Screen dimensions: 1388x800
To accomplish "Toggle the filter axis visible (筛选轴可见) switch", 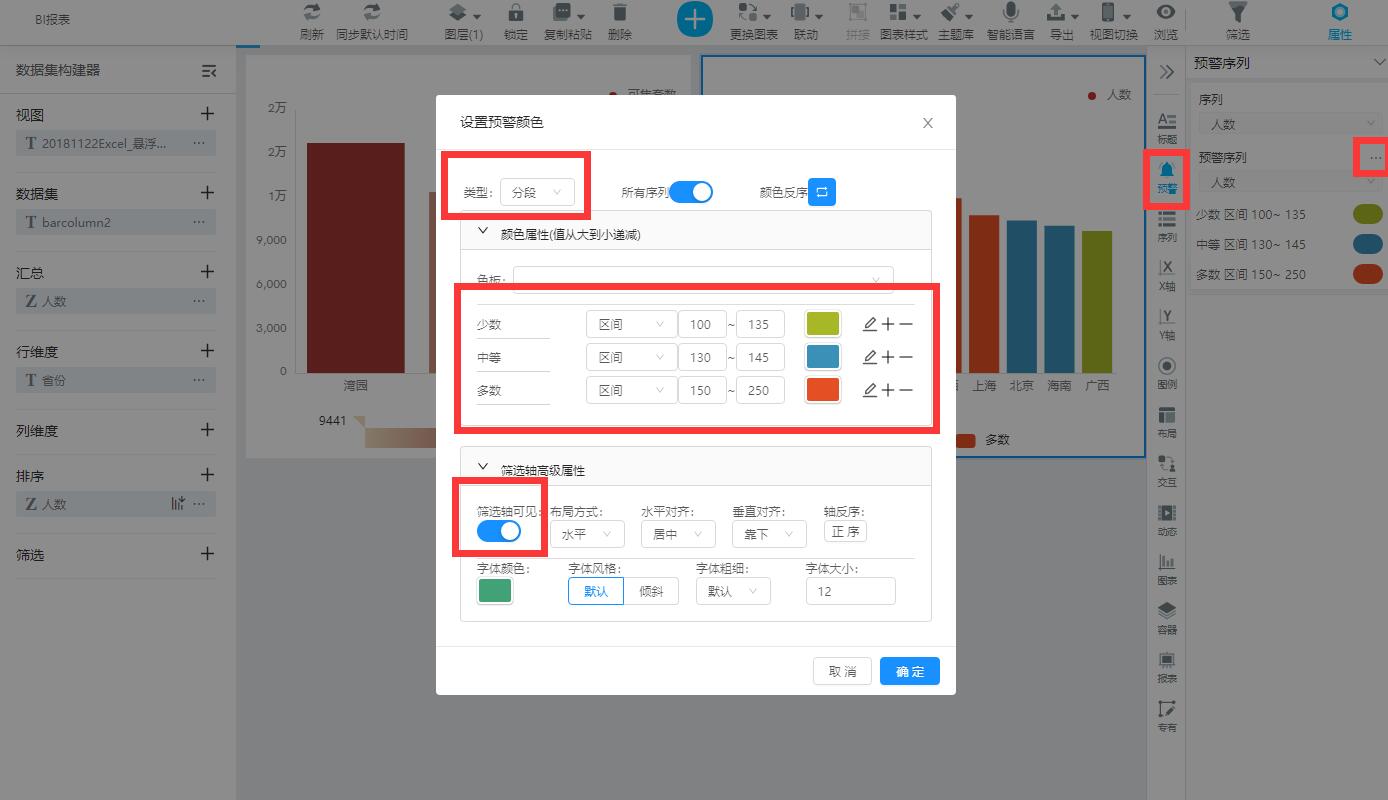I will tap(499, 531).
